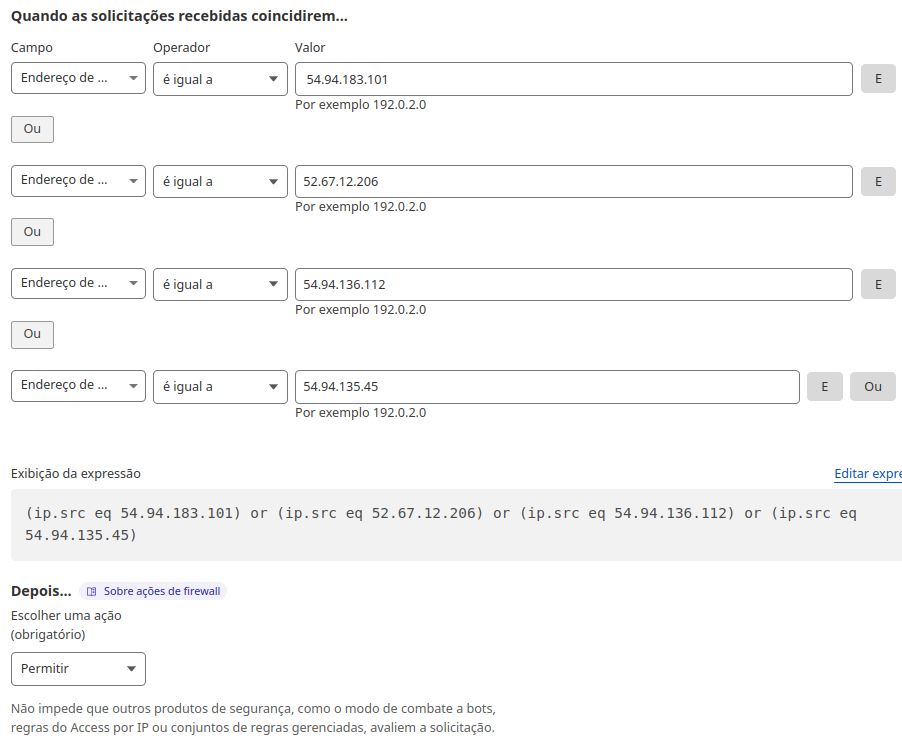Open the field dropdown in the 54.94.135.45 row
902x740 pixels.
click(78, 386)
